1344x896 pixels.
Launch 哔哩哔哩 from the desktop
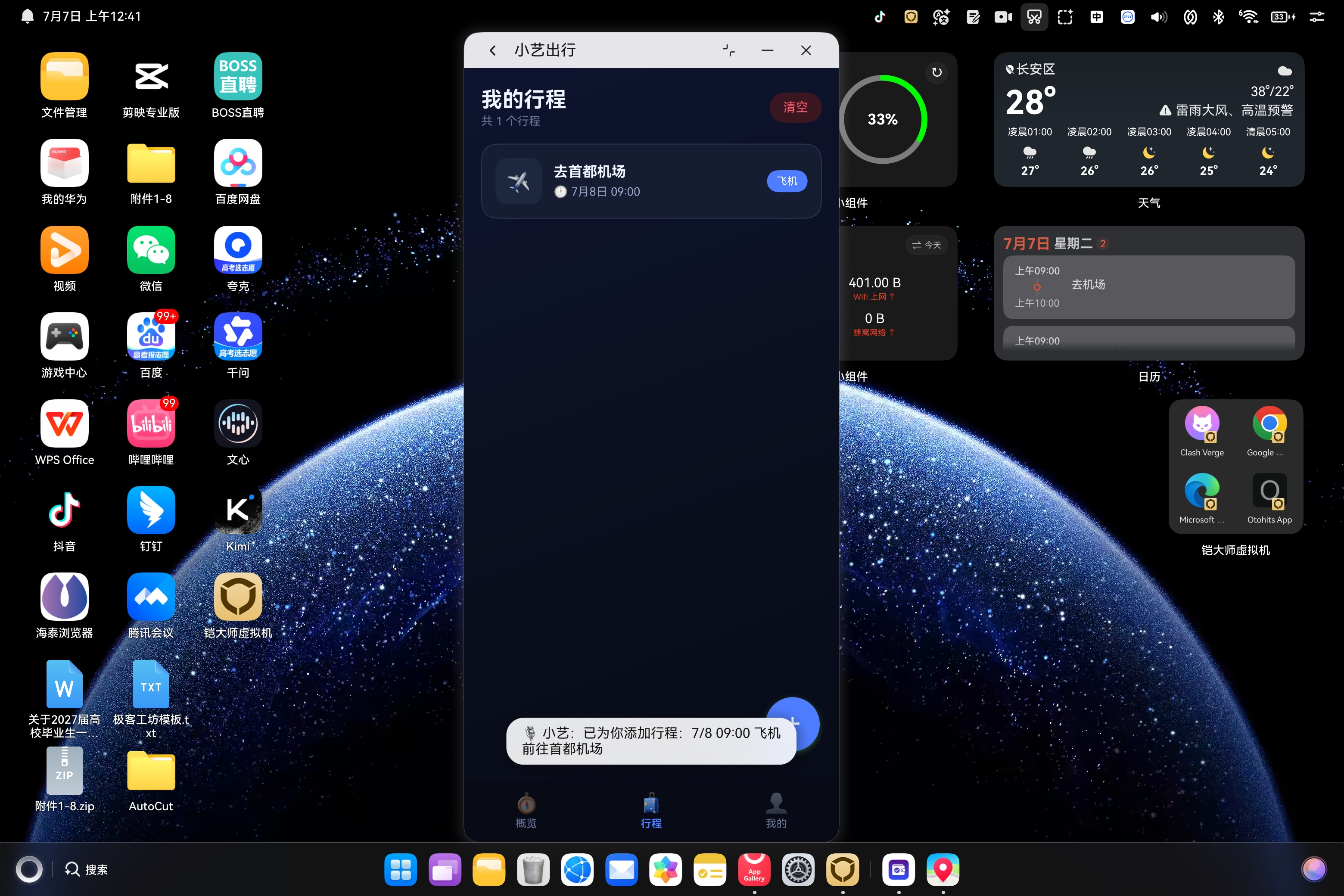[151, 423]
